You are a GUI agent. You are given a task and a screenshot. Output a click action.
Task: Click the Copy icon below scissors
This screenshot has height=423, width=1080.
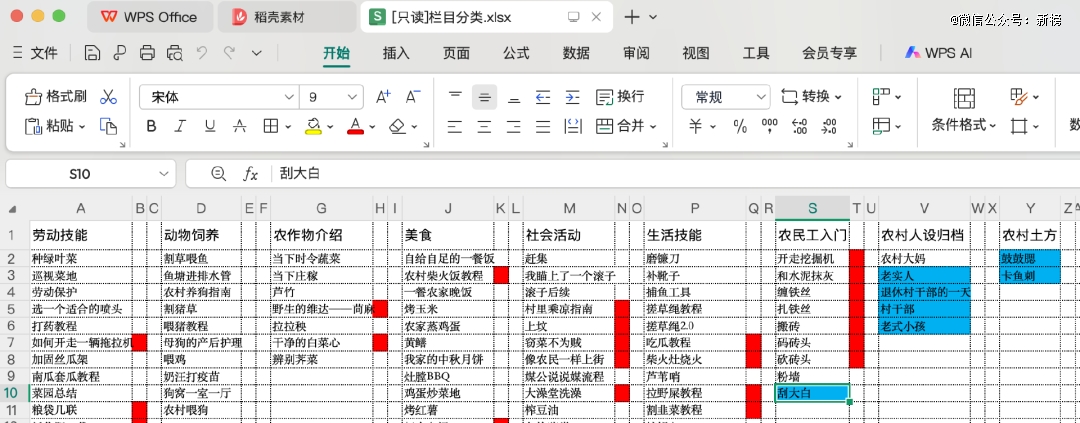[108, 126]
